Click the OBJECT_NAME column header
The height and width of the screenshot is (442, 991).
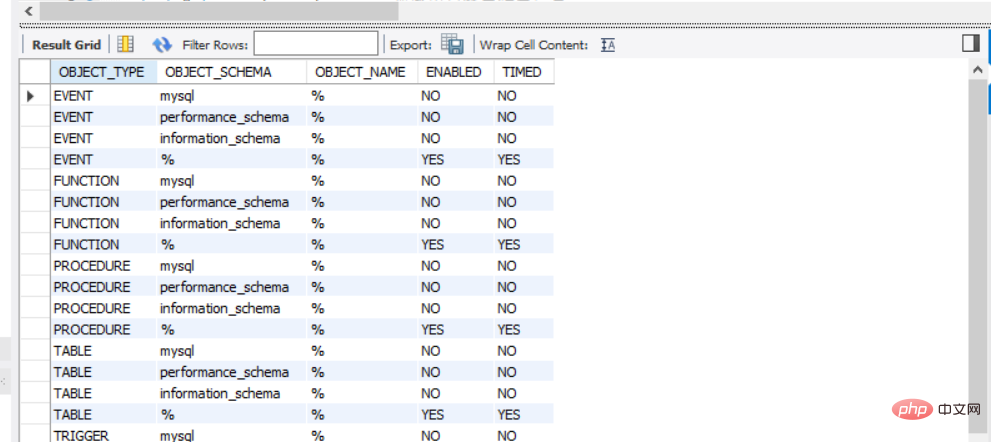point(362,72)
